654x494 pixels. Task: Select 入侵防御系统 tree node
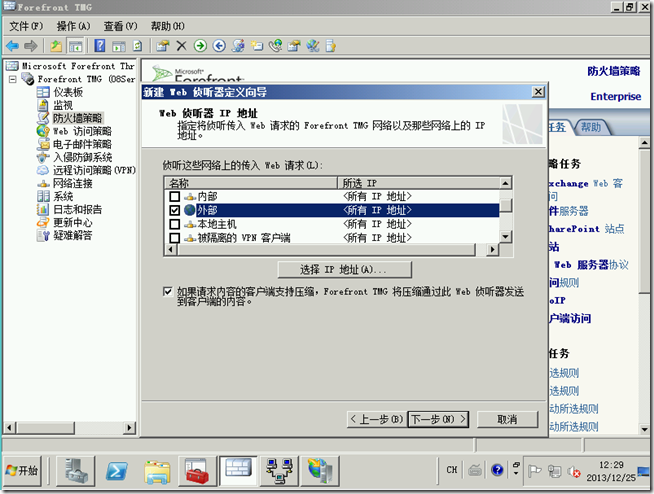click(75, 157)
